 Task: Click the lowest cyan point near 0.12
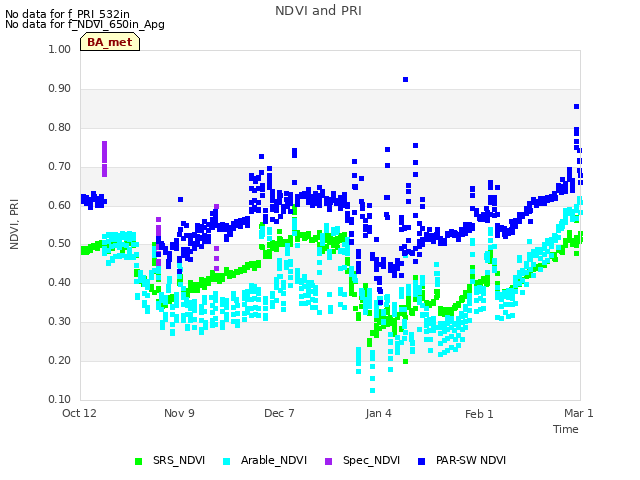click(372, 391)
